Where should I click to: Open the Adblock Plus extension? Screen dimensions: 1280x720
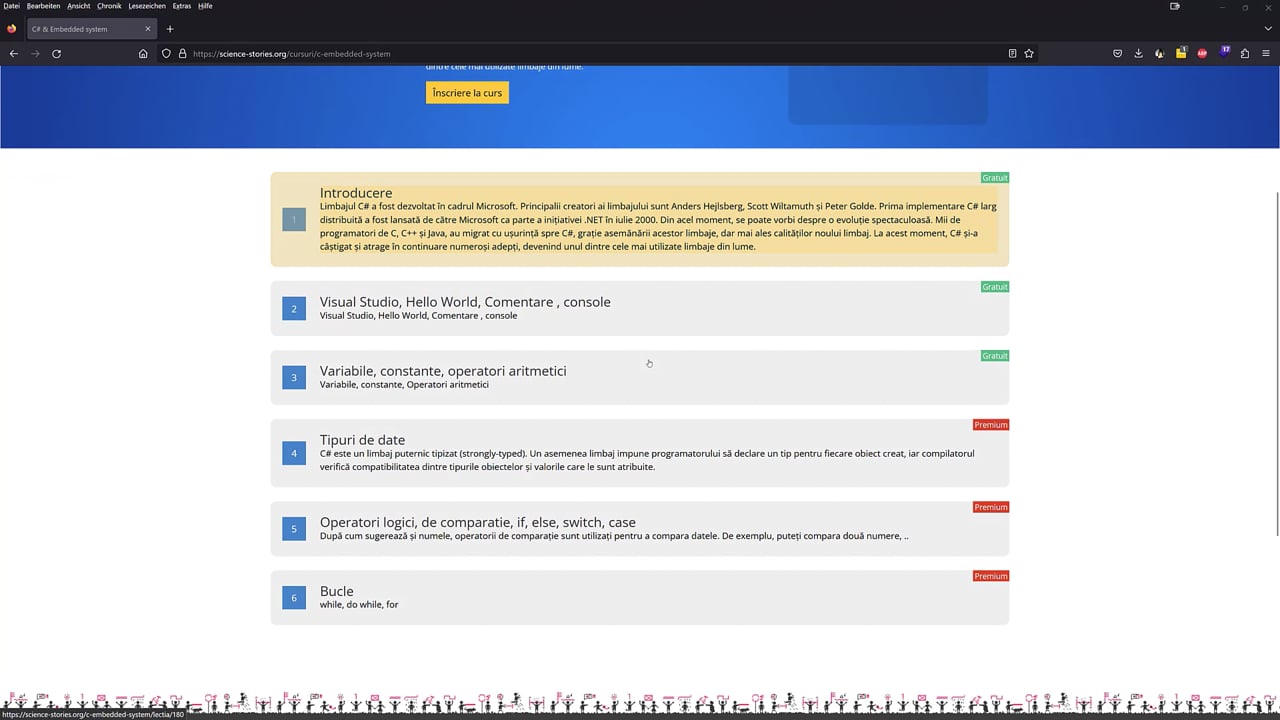[1202, 53]
